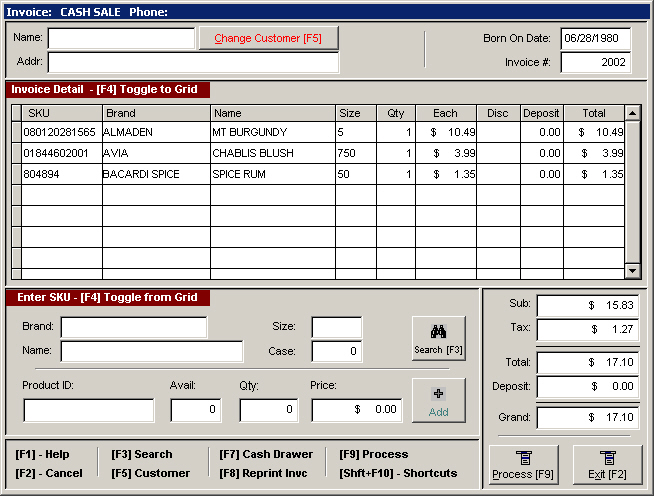Click the Size input field
This screenshot has height=496, width=654.
pos(337,327)
